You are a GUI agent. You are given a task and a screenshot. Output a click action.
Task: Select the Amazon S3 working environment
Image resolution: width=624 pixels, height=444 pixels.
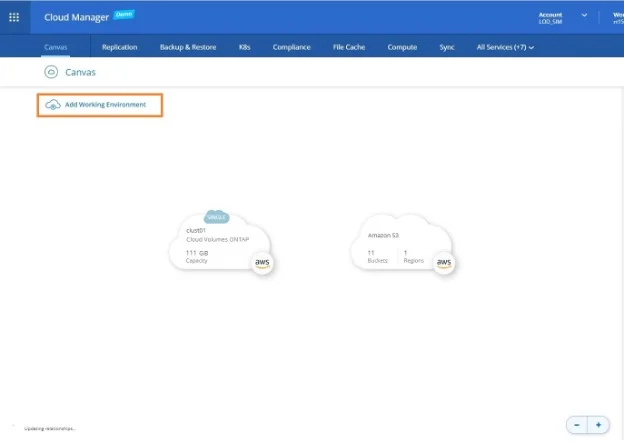[400, 245]
